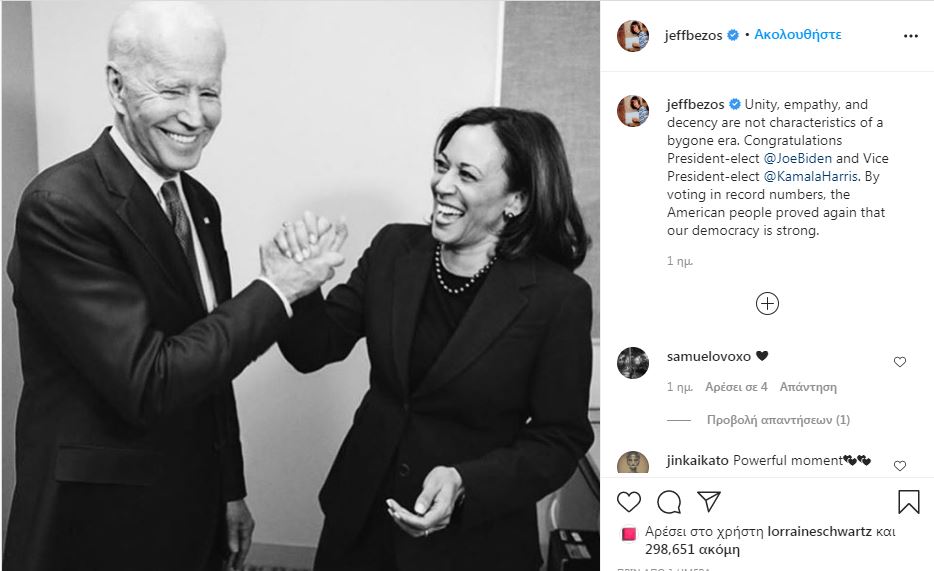Like the post with the heart icon

628,502
